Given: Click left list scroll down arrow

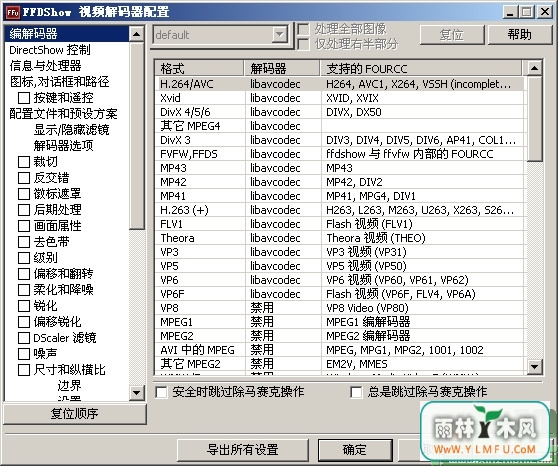Looking at the screenshot, I should click(x=136, y=393).
